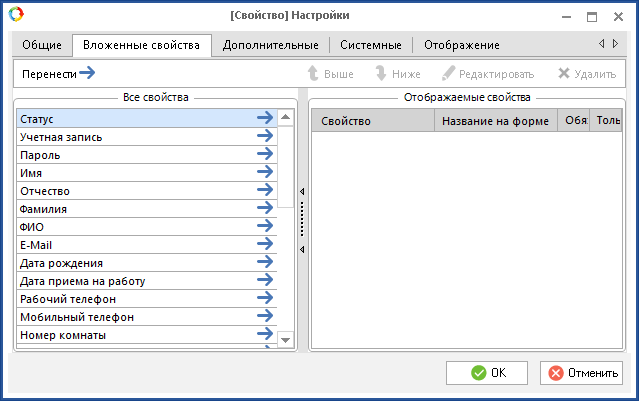Select the Учетная запись row text

[61, 137]
